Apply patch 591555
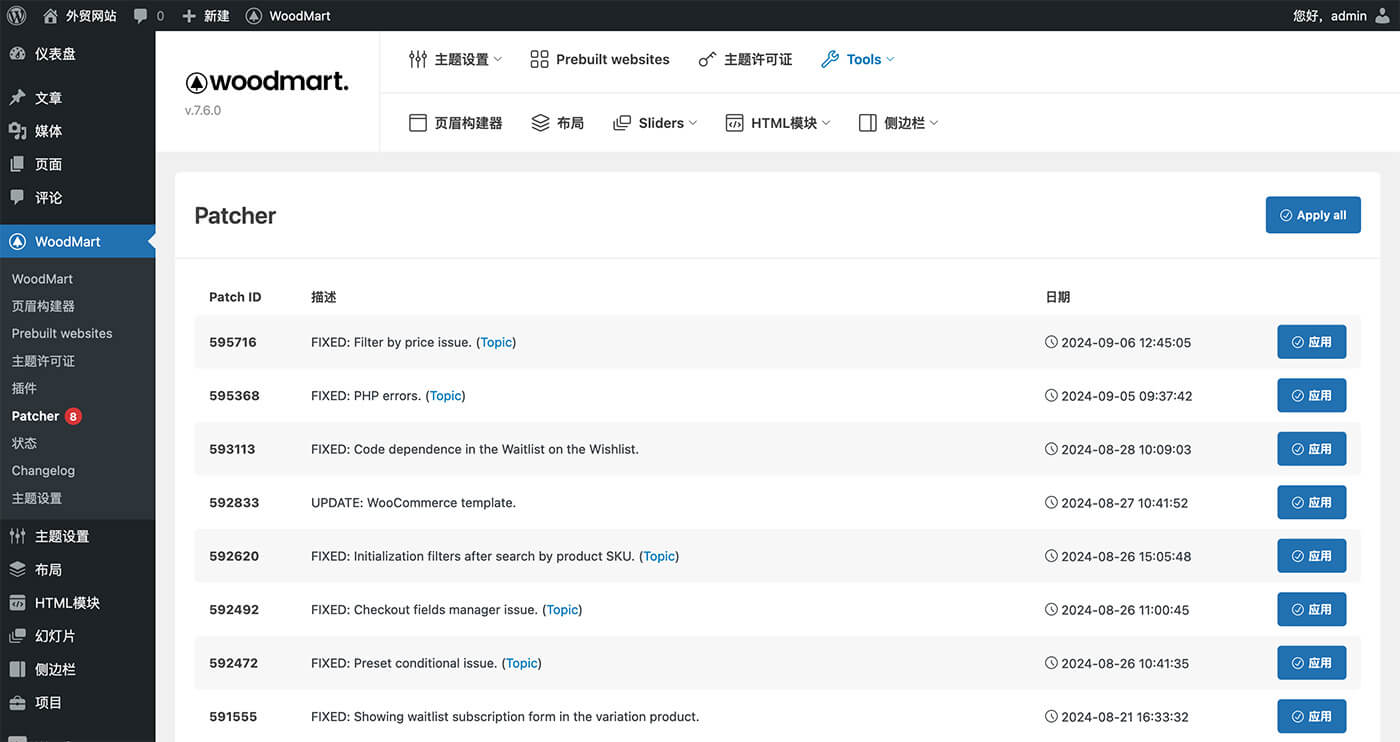 click(1311, 716)
